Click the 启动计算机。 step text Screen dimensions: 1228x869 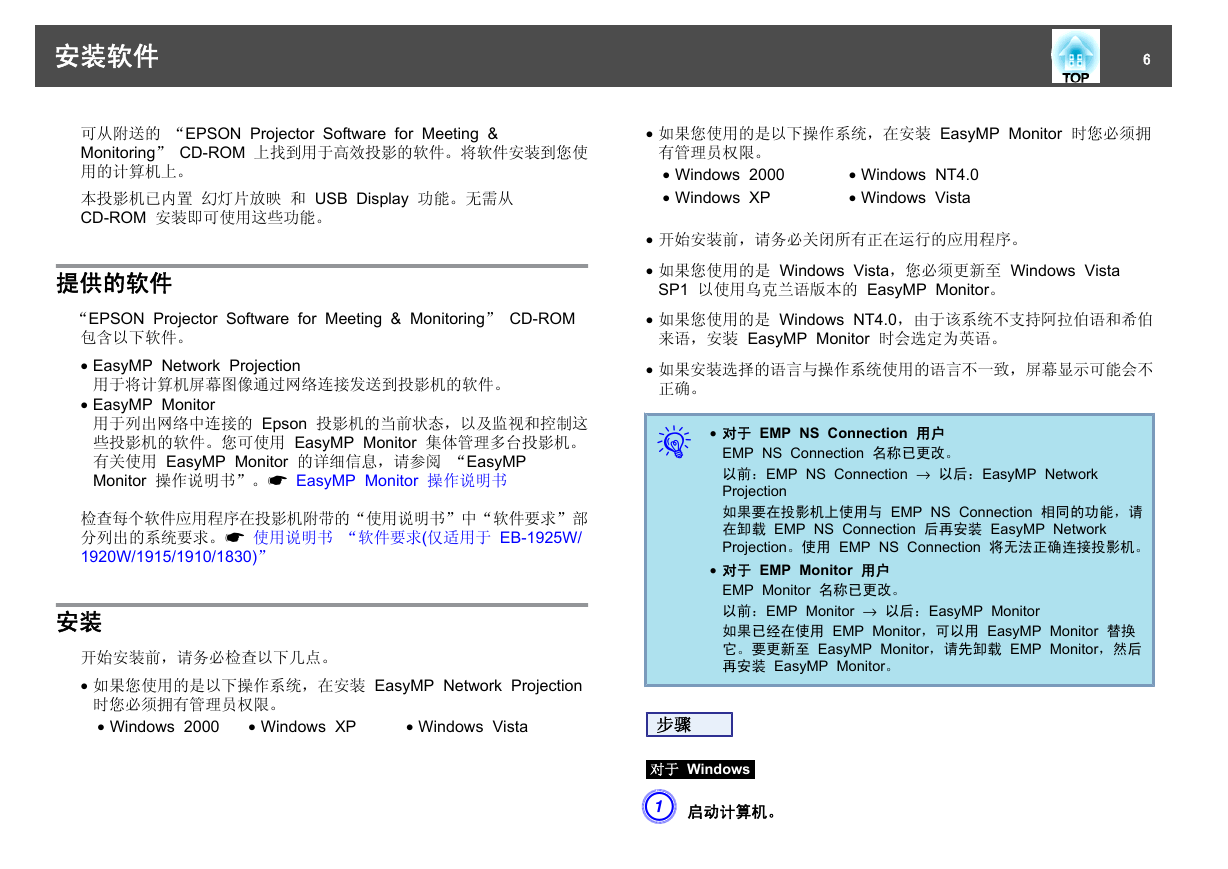click(733, 812)
